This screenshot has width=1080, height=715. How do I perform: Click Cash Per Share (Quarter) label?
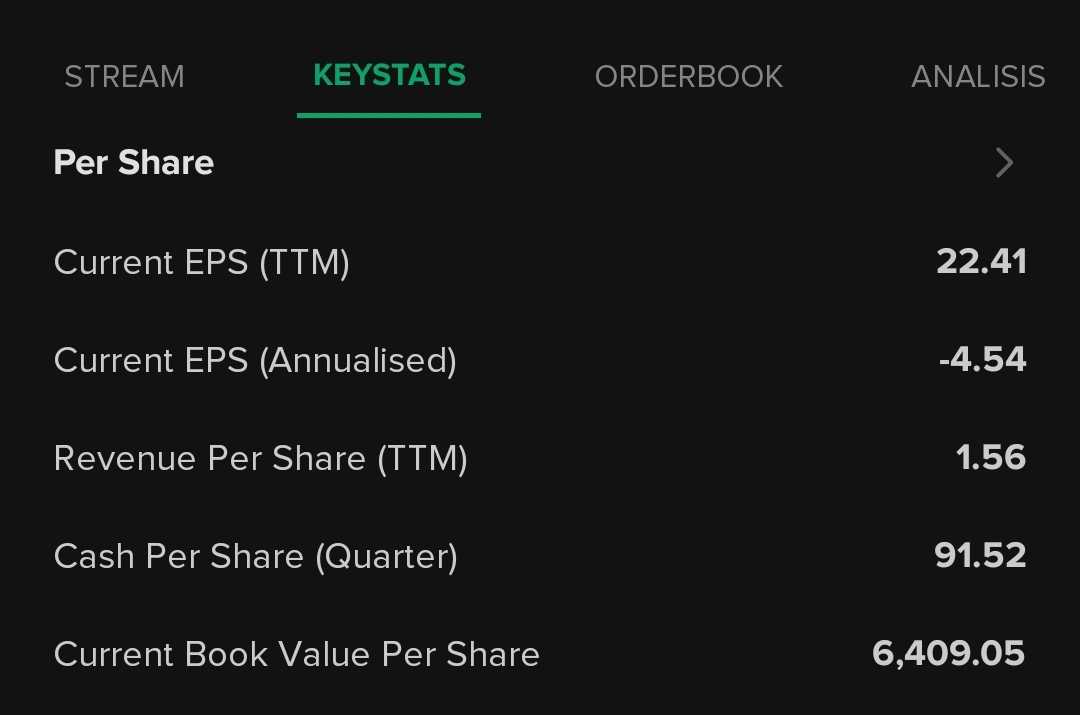[255, 556]
